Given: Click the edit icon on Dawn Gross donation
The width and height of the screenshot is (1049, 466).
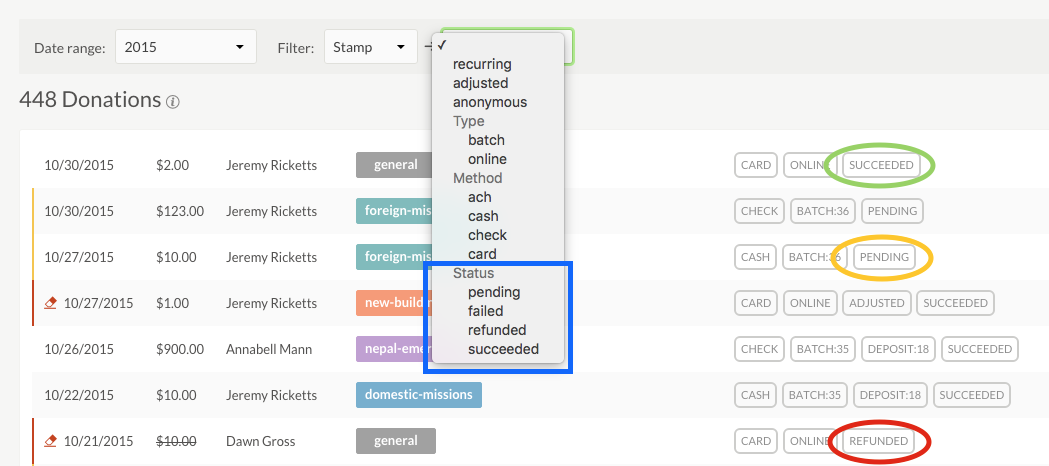Looking at the screenshot, I should pyautogui.click(x=51, y=441).
